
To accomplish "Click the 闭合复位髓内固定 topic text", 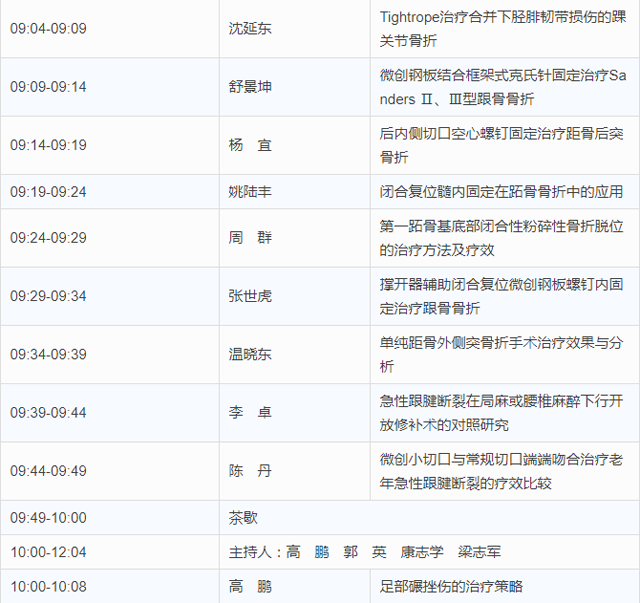I will coord(501,192).
